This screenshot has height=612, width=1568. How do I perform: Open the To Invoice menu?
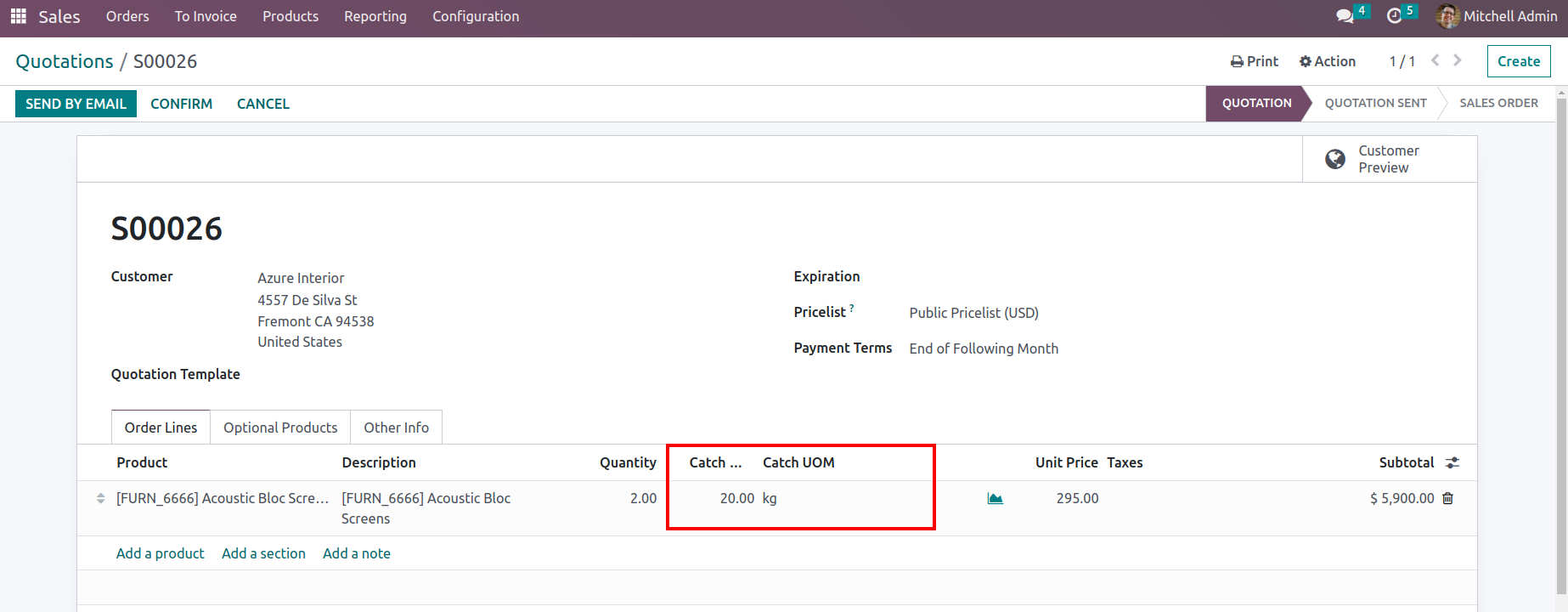pos(206,16)
